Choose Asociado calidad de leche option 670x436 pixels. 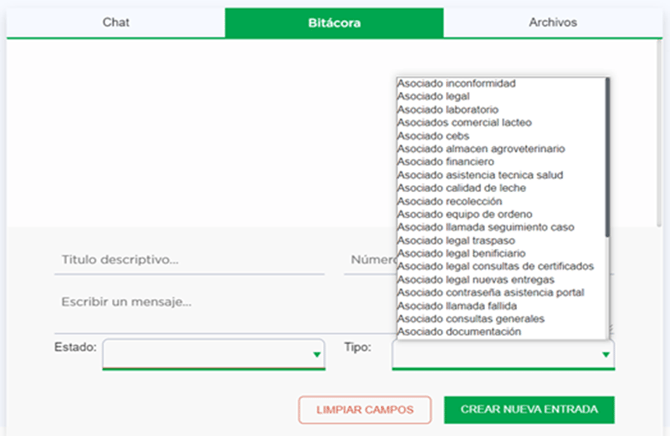pyautogui.click(x=461, y=187)
